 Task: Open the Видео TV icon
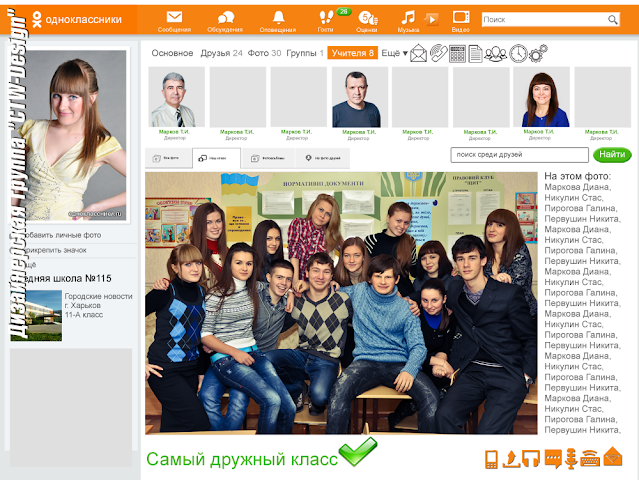(x=461, y=17)
